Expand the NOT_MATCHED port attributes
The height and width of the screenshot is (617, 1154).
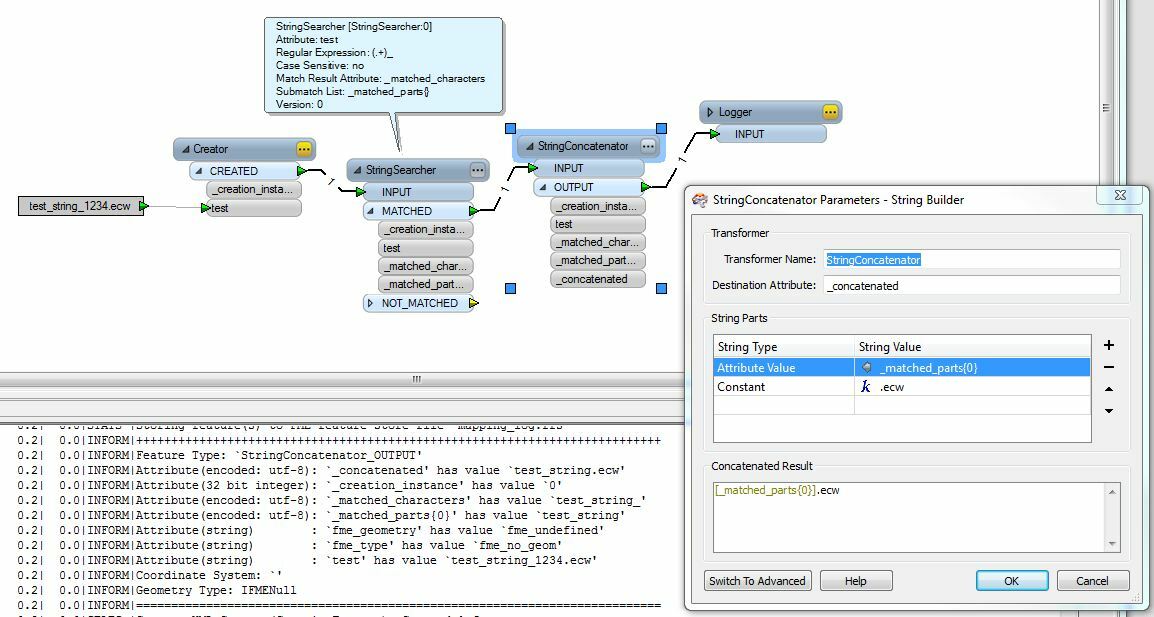[x=371, y=303]
